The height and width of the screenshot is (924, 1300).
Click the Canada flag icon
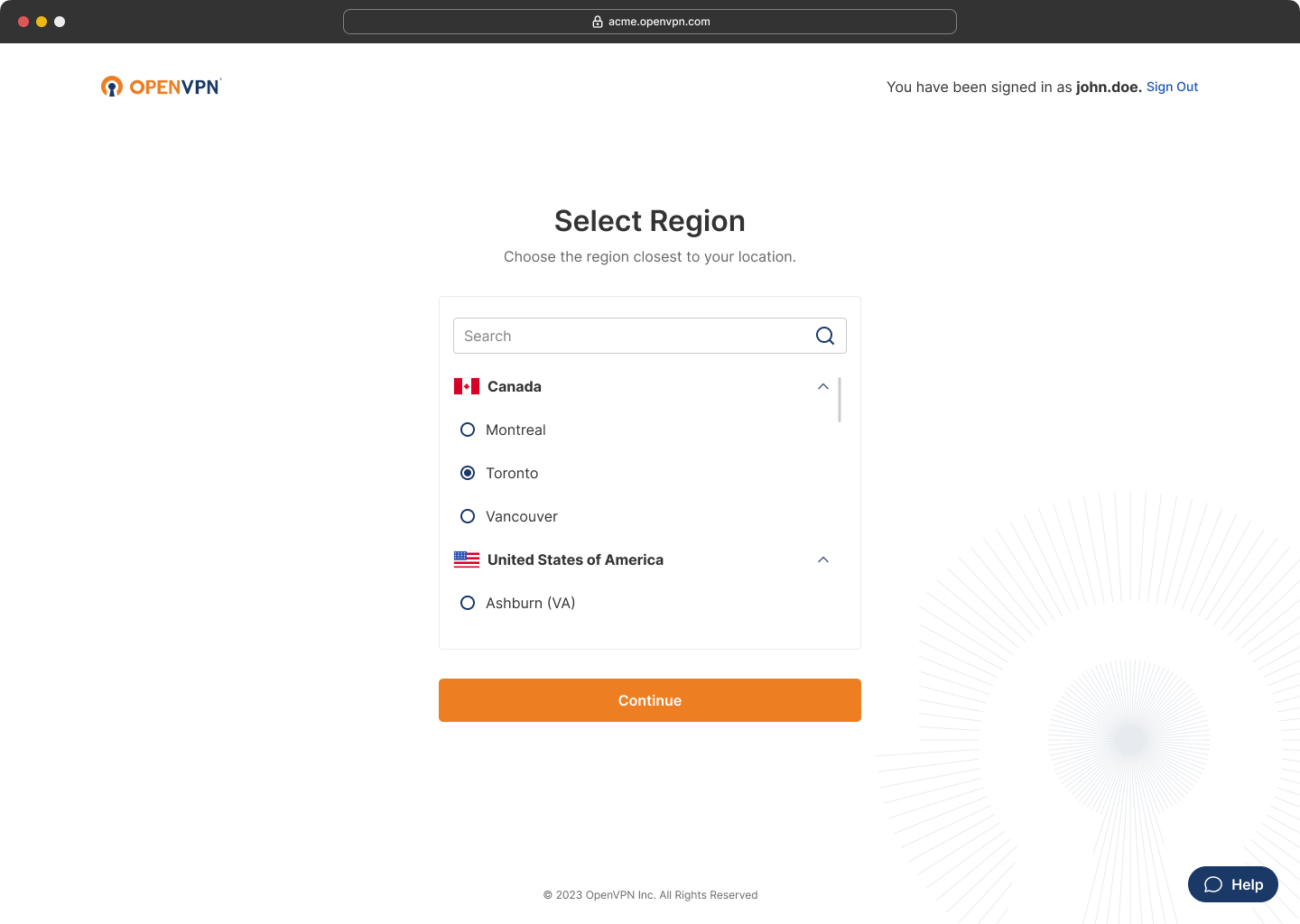point(467,385)
